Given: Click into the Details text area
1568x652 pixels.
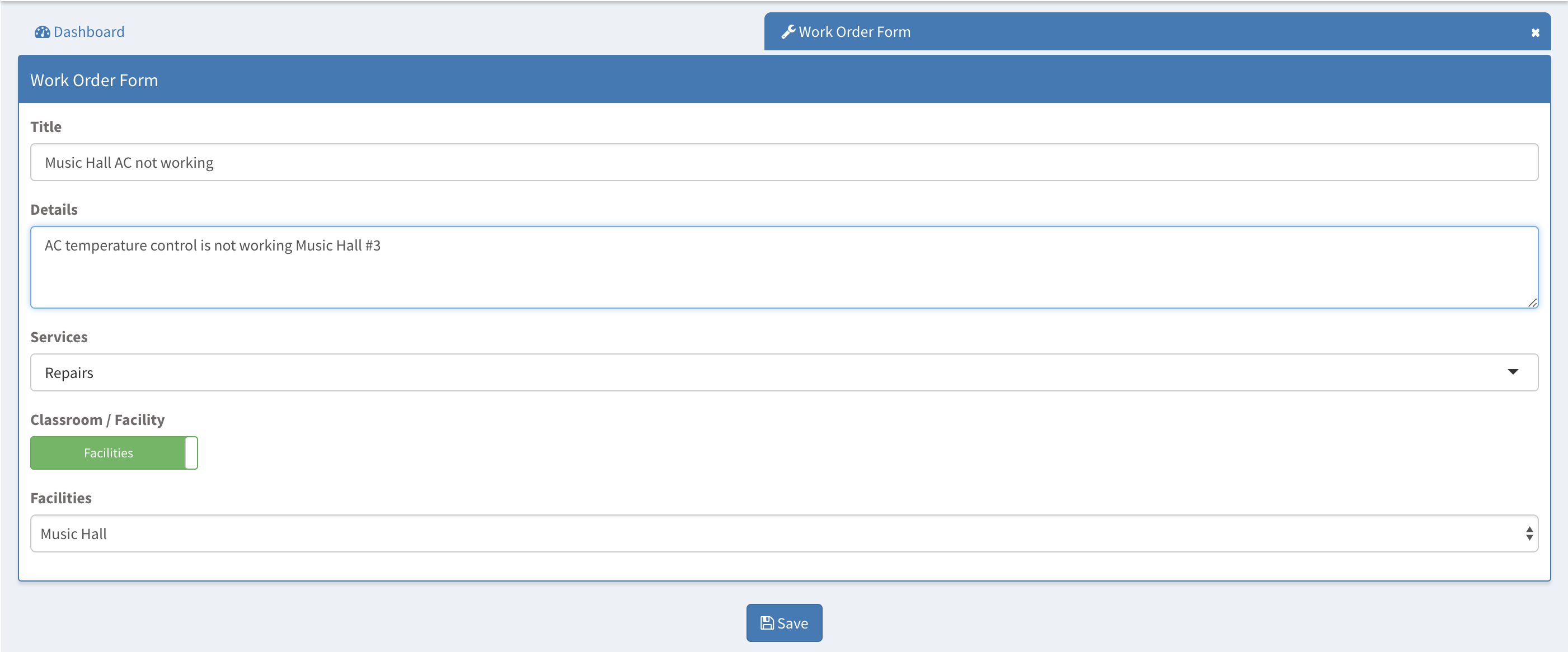Looking at the screenshot, I should pos(783,268).
